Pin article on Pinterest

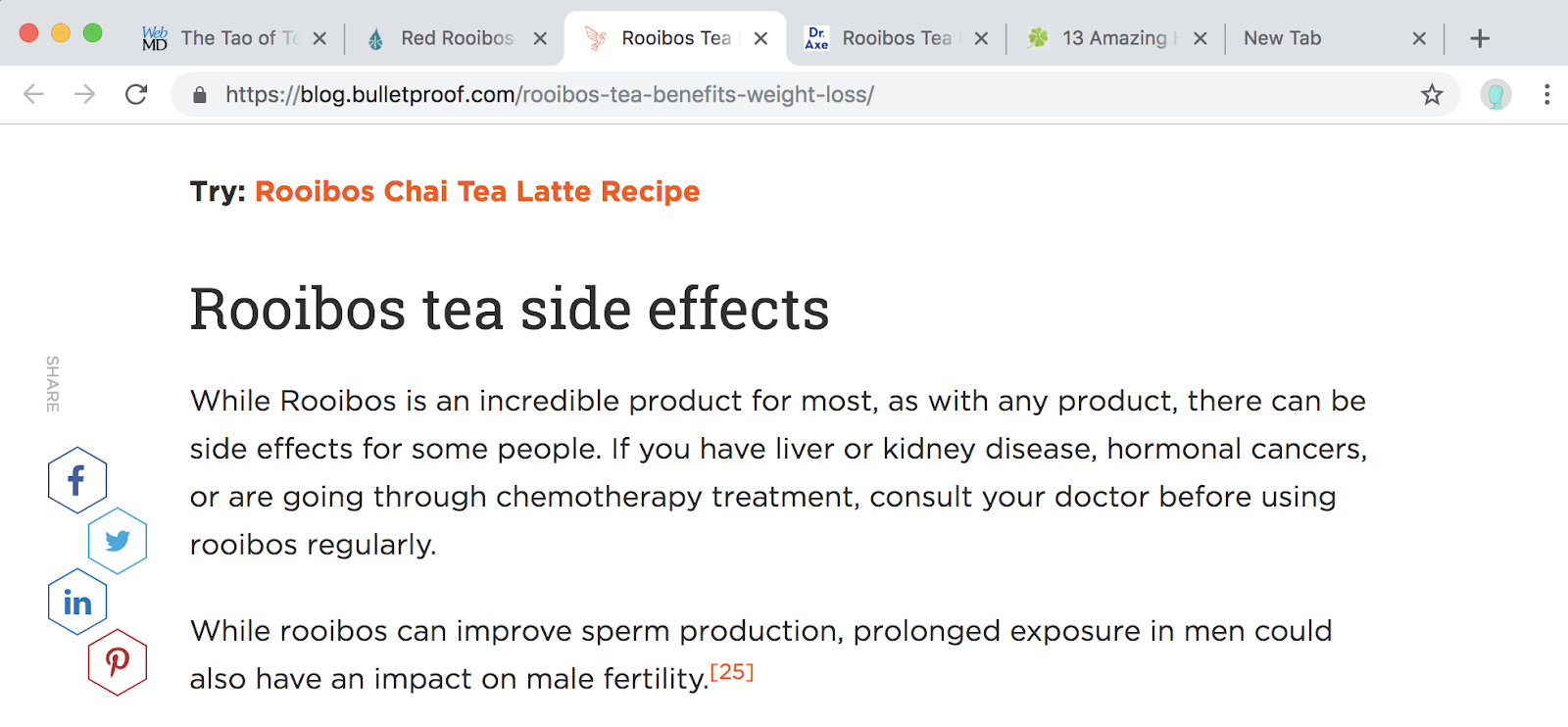[118, 663]
